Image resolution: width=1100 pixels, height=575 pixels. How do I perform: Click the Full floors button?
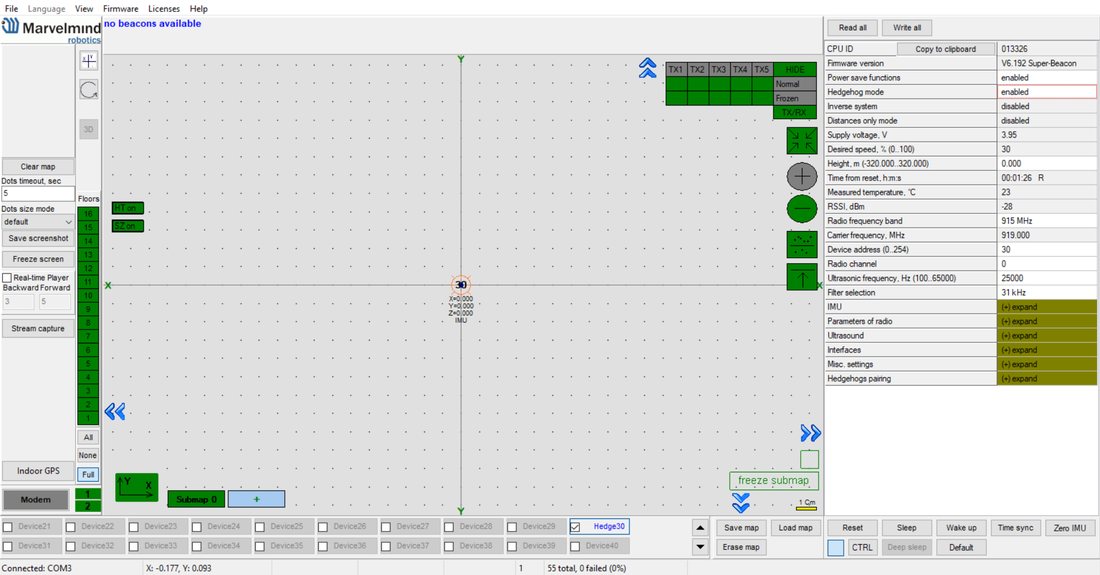[x=88, y=475]
